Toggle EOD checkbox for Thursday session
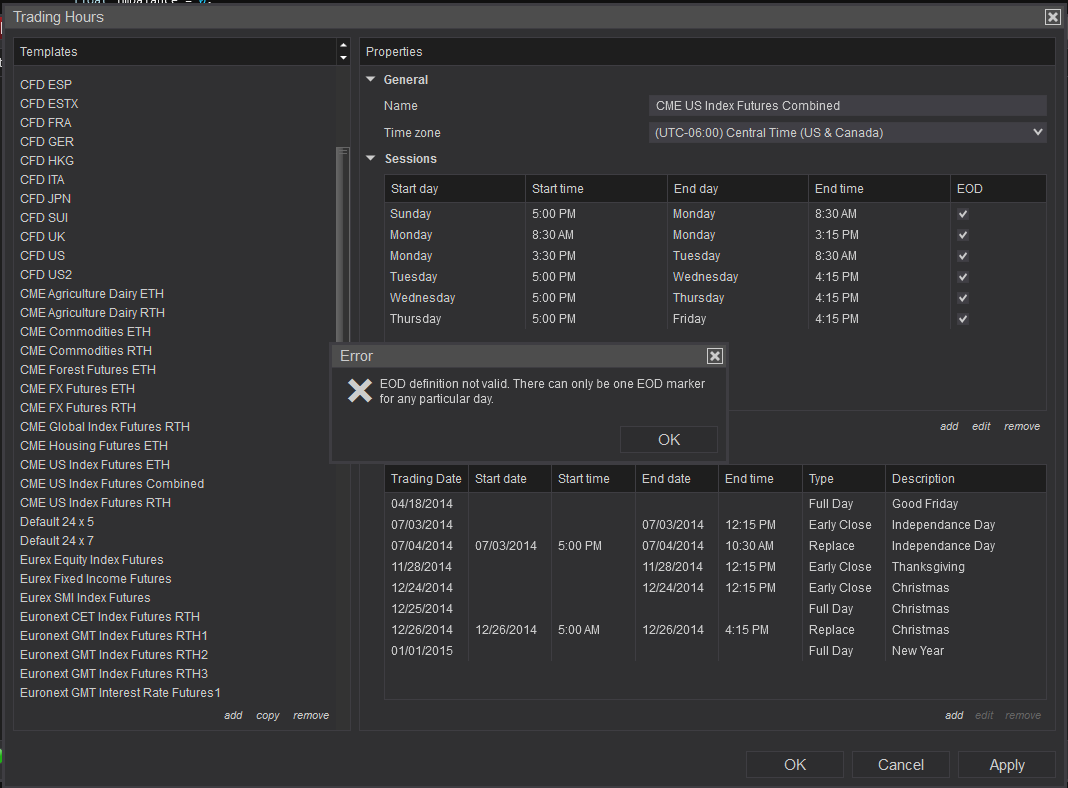The height and width of the screenshot is (788, 1068). [x=963, y=319]
